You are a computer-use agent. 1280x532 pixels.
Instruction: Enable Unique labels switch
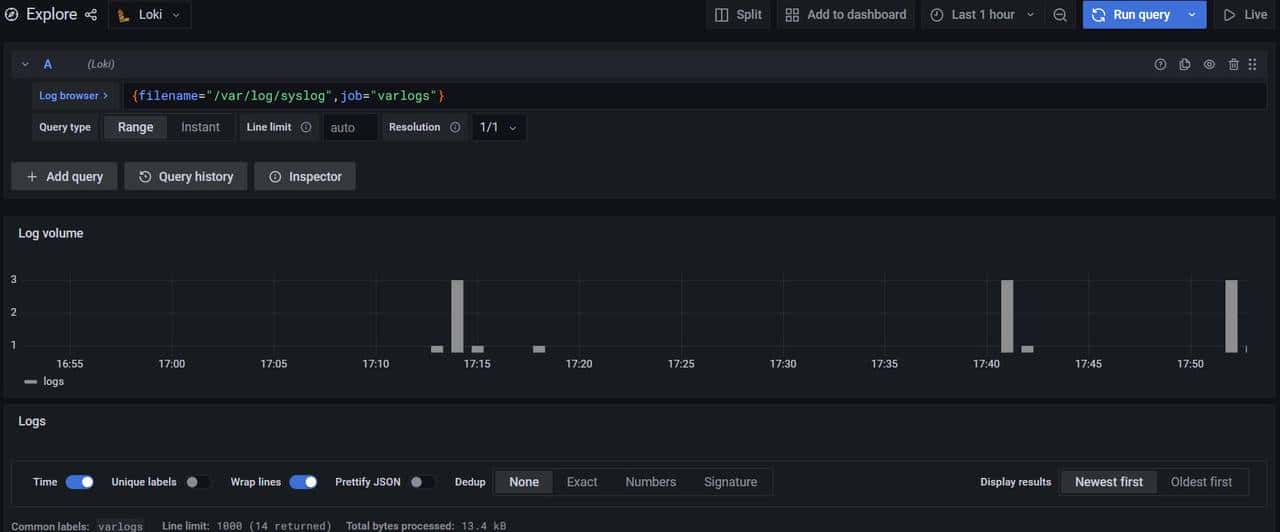pyautogui.click(x=197, y=482)
